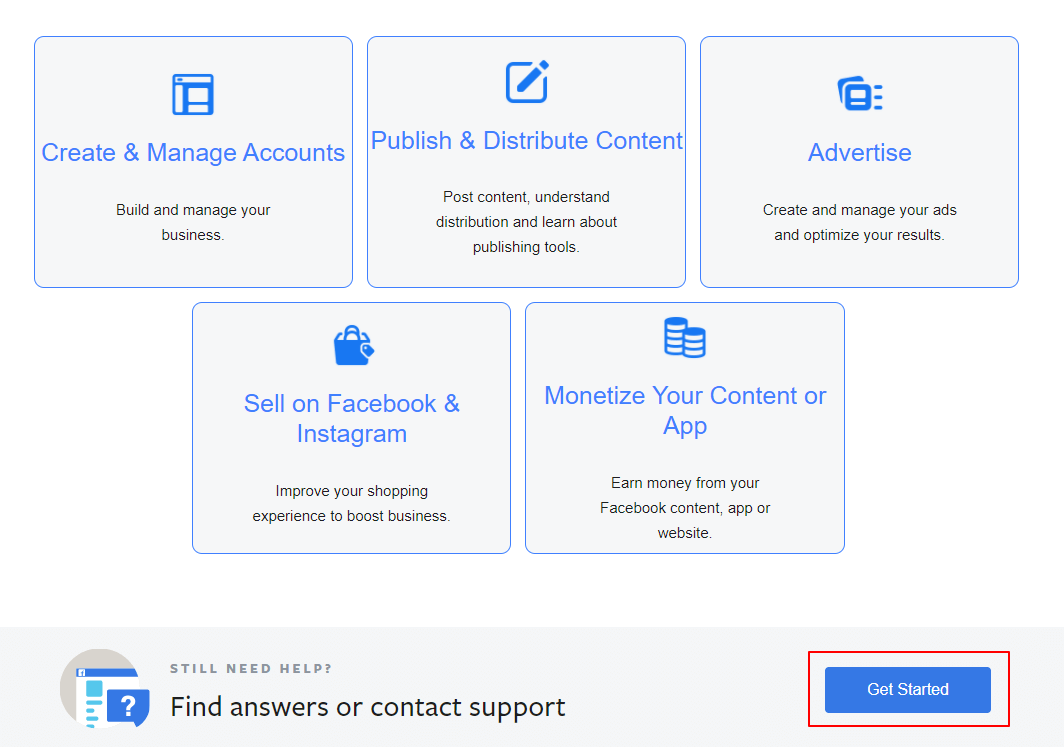Click the 'Build and manage your business' description
The height and width of the screenshot is (747, 1064).
click(193, 222)
